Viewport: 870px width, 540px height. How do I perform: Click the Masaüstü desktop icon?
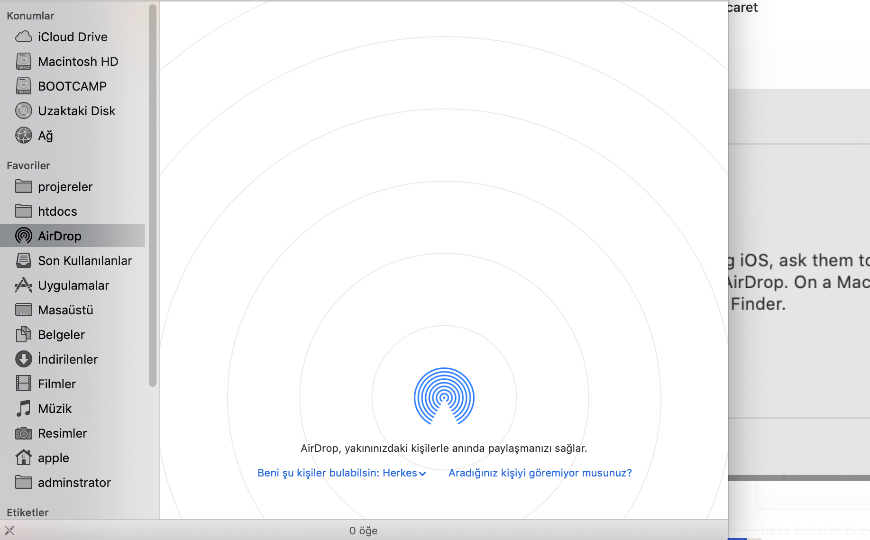pyautogui.click(x=23, y=310)
